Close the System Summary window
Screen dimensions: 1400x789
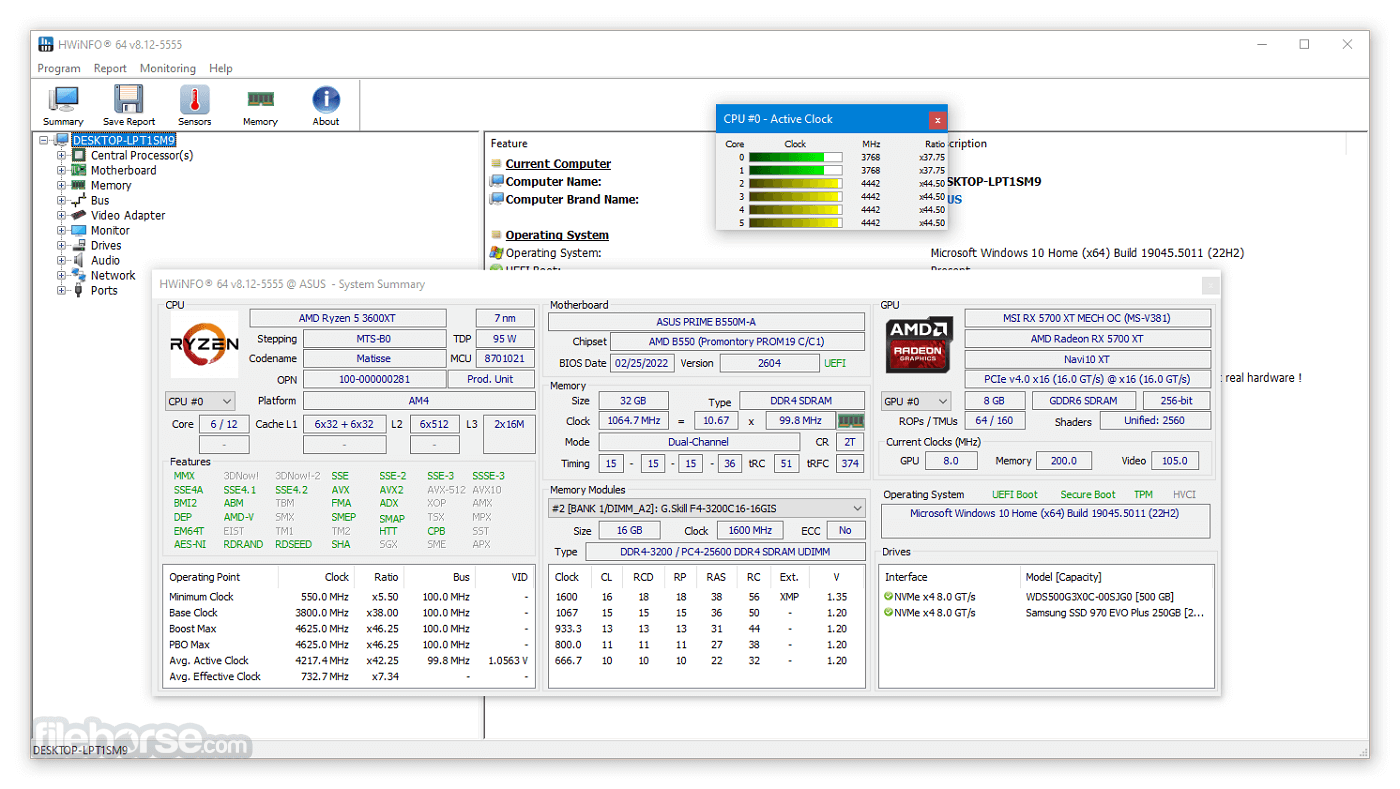pos(1210,285)
